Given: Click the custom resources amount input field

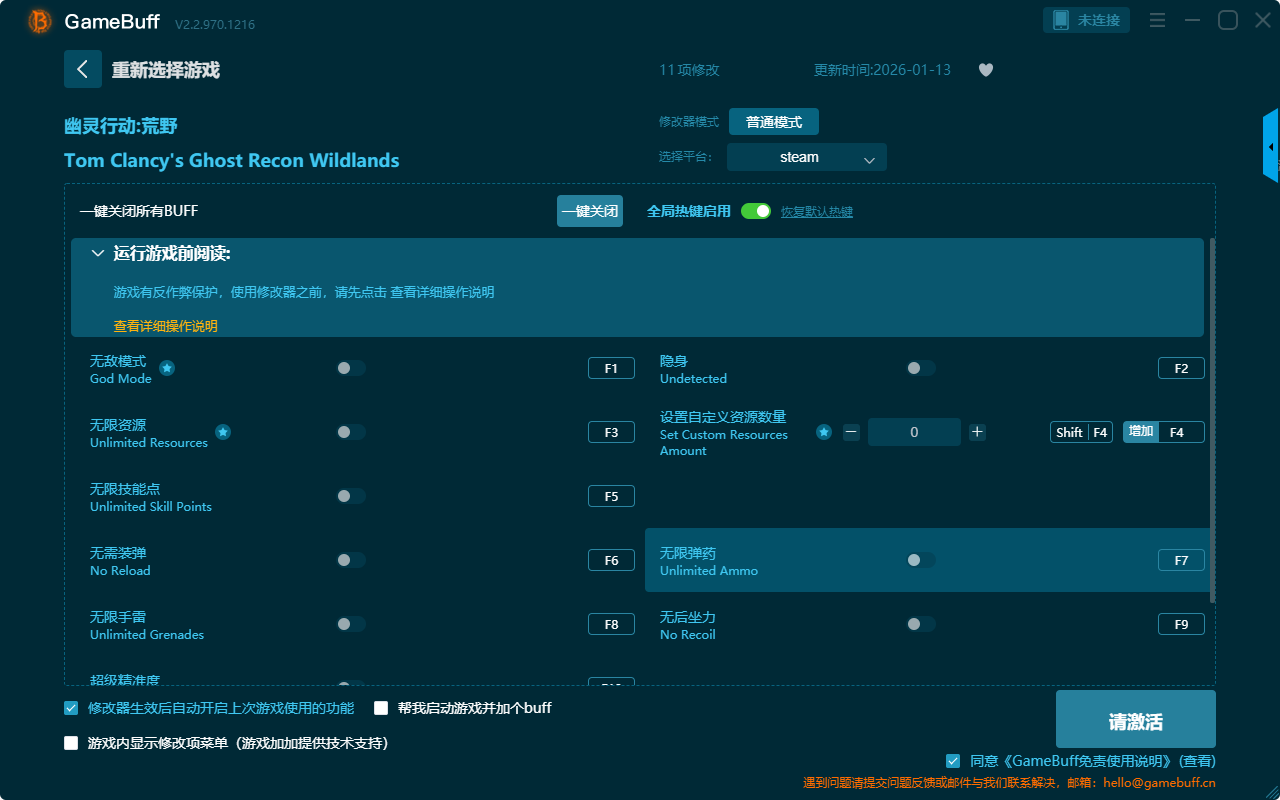Looking at the screenshot, I should [x=914, y=432].
